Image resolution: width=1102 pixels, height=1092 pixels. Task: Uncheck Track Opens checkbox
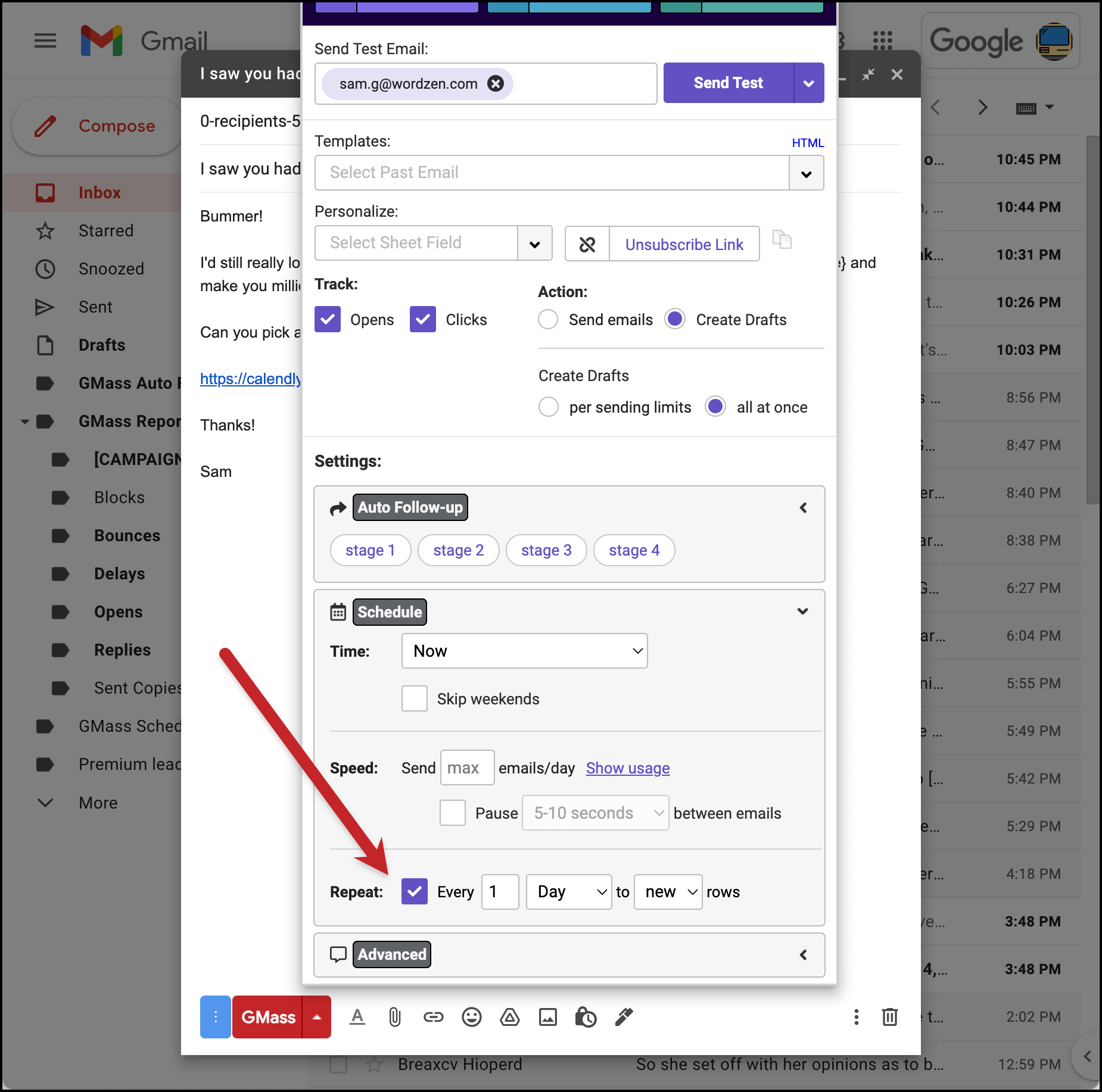(x=328, y=319)
